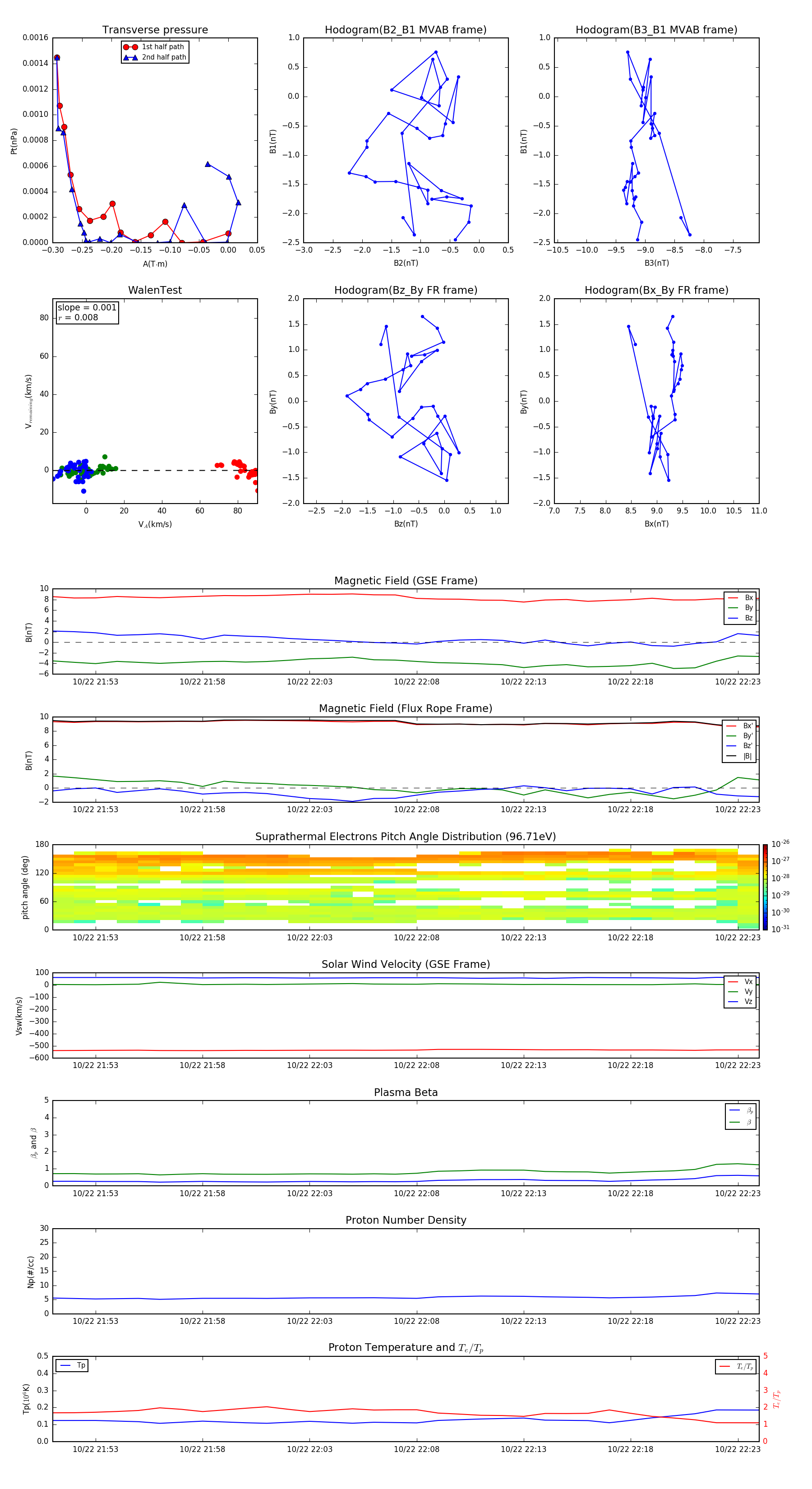
Task: Click the 'Hodogram(B3_B1 MVAB frame)' title
Action: tap(656, 30)
